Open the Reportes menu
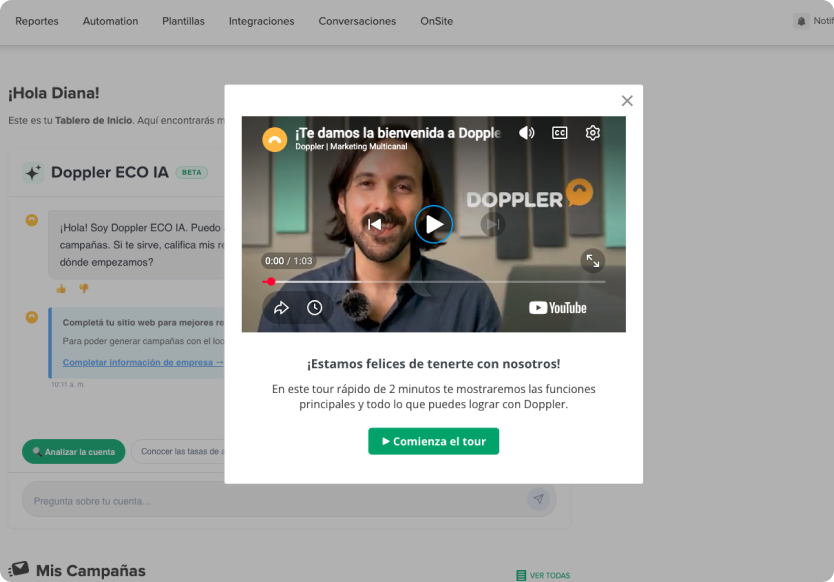The width and height of the screenshot is (834, 582). [x=37, y=21]
